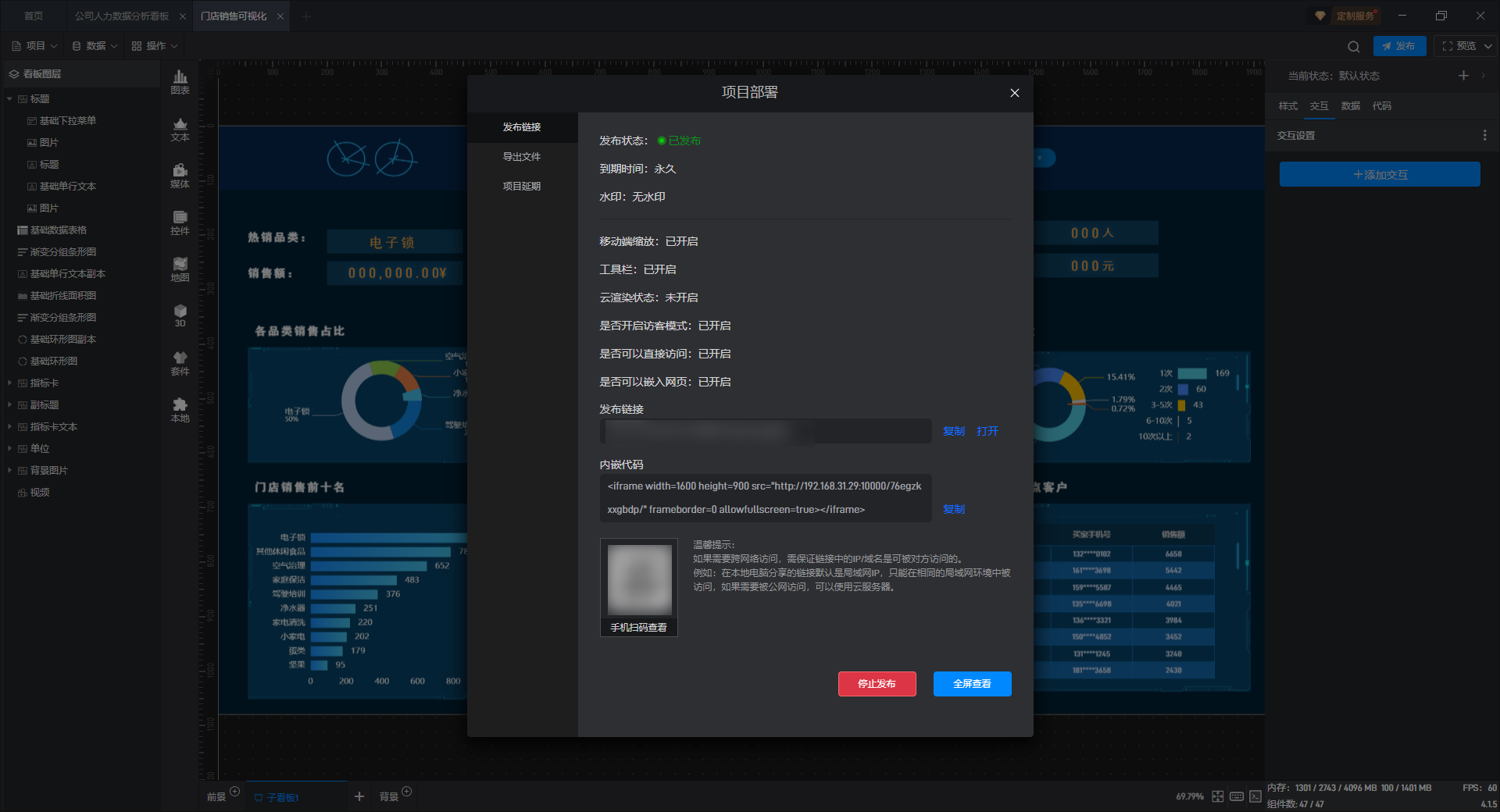Expand the 副标题 layer group
The width and height of the screenshot is (1500, 812).
(x=9, y=405)
